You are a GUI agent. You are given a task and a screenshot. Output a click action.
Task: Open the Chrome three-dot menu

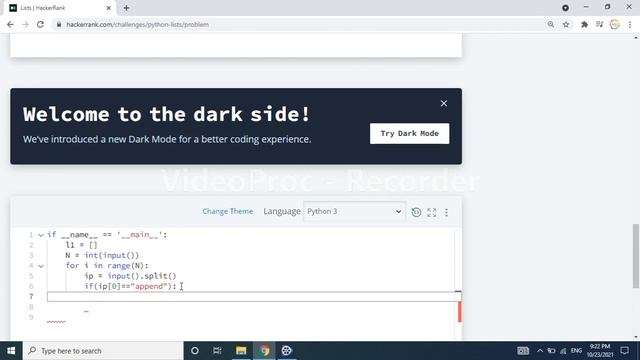click(x=630, y=24)
